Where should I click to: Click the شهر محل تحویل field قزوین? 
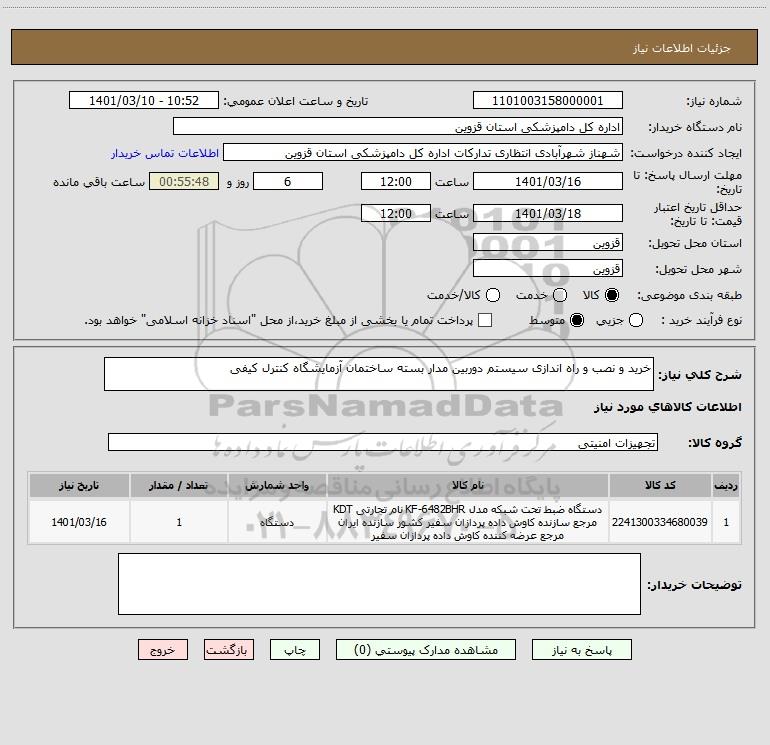pyautogui.click(x=548, y=268)
